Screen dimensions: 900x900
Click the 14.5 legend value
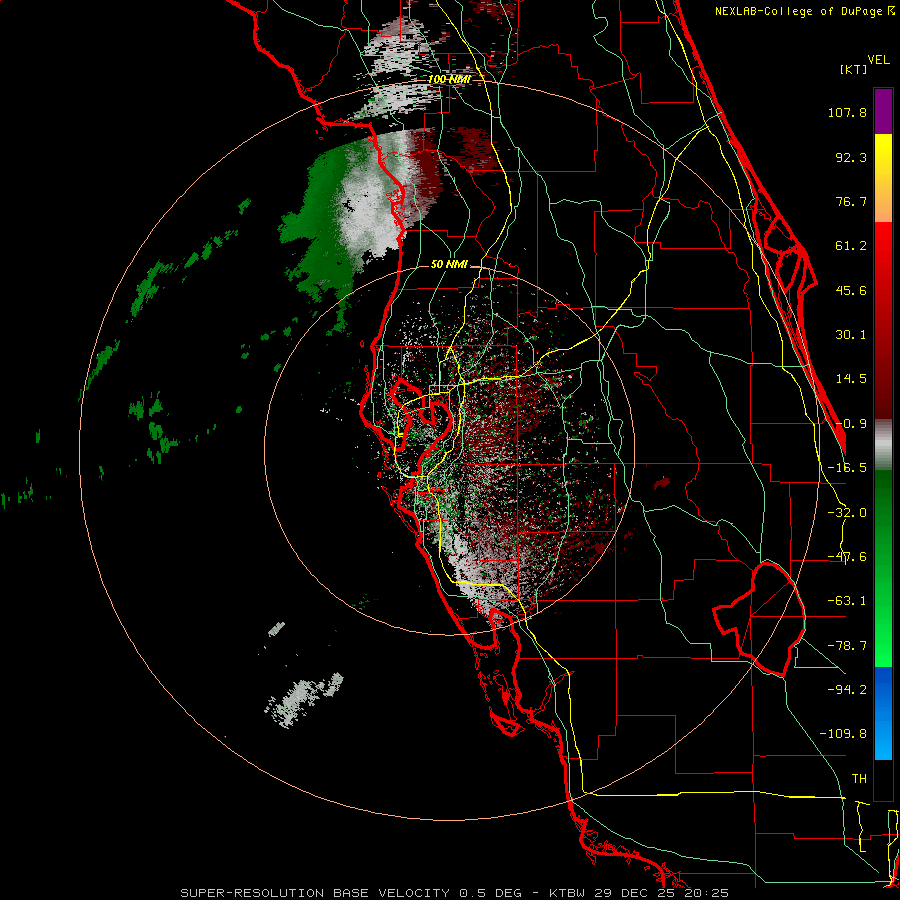[x=851, y=379]
